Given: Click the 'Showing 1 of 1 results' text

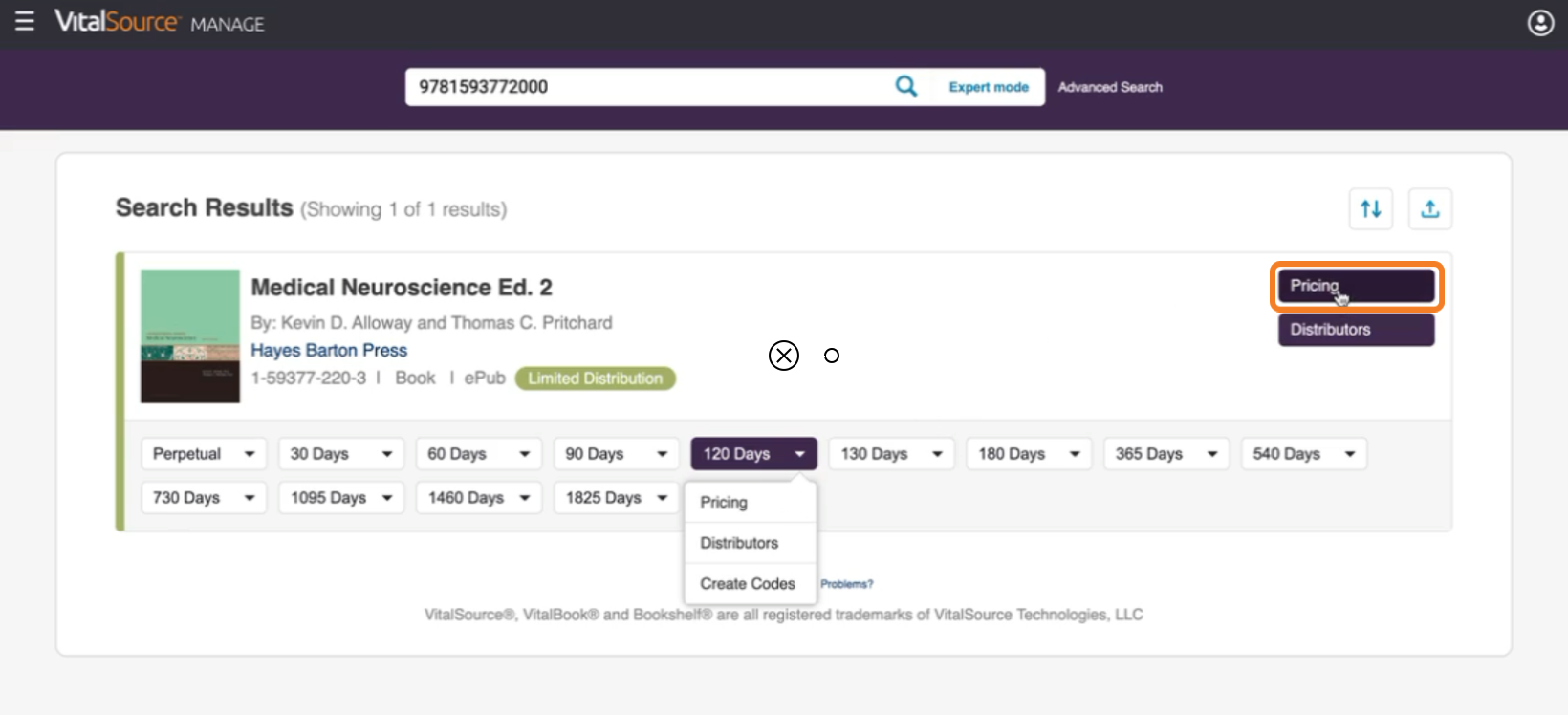Looking at the screenshot, I should click(x=403, y=209).
